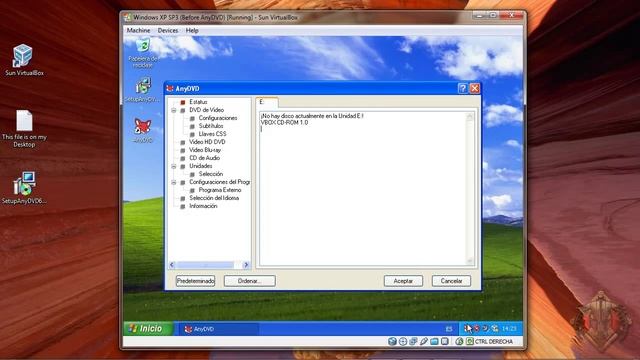Select Información in the tree
Viewport: 640px width, 360px height.
203,206
